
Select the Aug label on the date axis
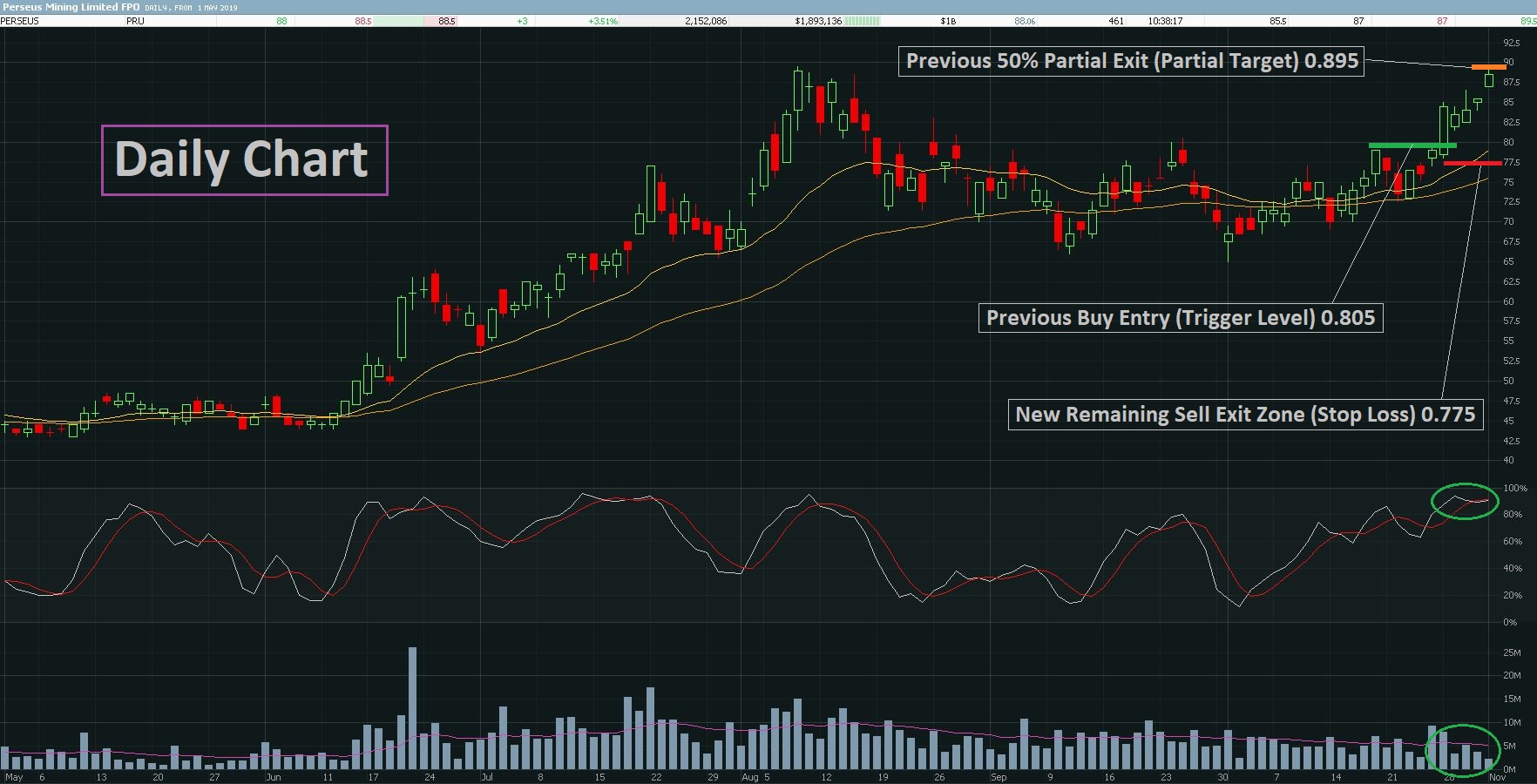pyautogui.click(x=749, y=777)
